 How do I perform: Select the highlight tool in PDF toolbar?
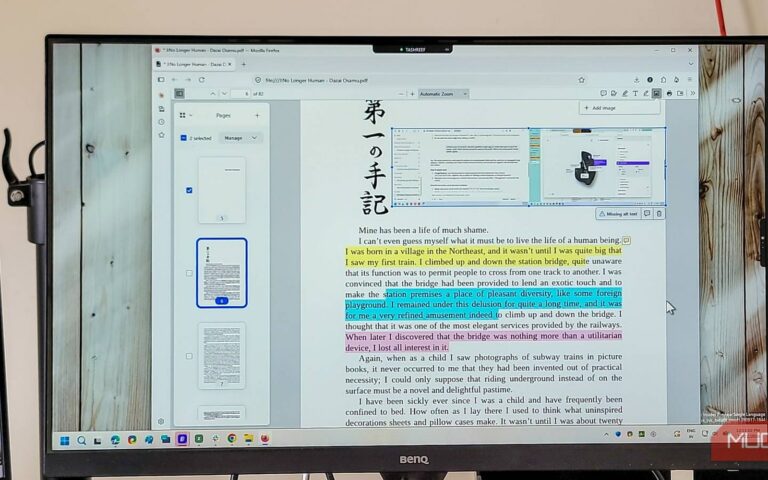tap(625, 93)
